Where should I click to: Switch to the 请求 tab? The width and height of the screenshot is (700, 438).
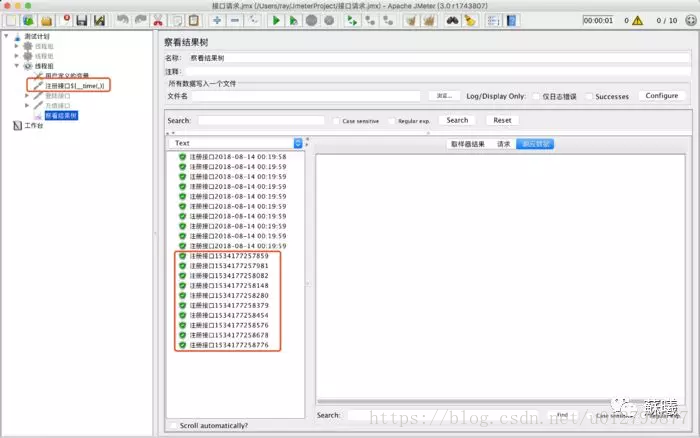coord(504,144)
